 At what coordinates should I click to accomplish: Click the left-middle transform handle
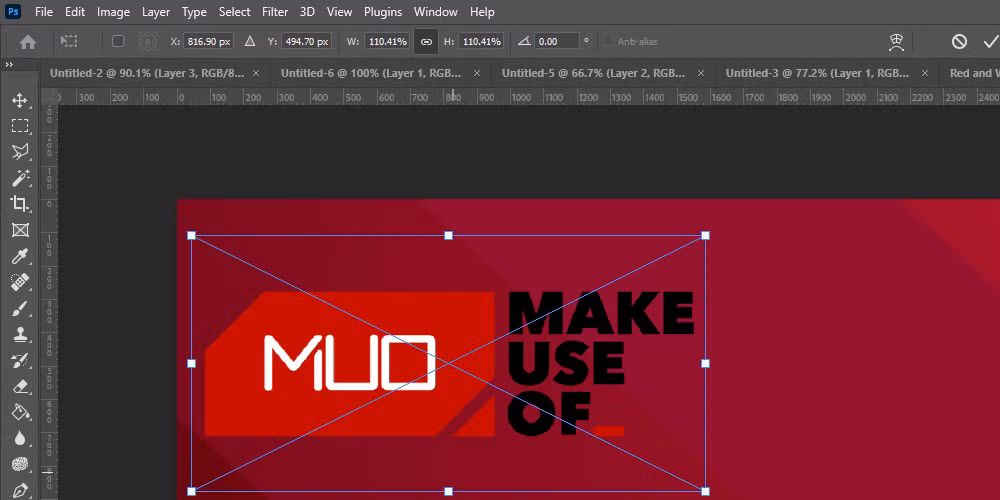pos(191,364)
